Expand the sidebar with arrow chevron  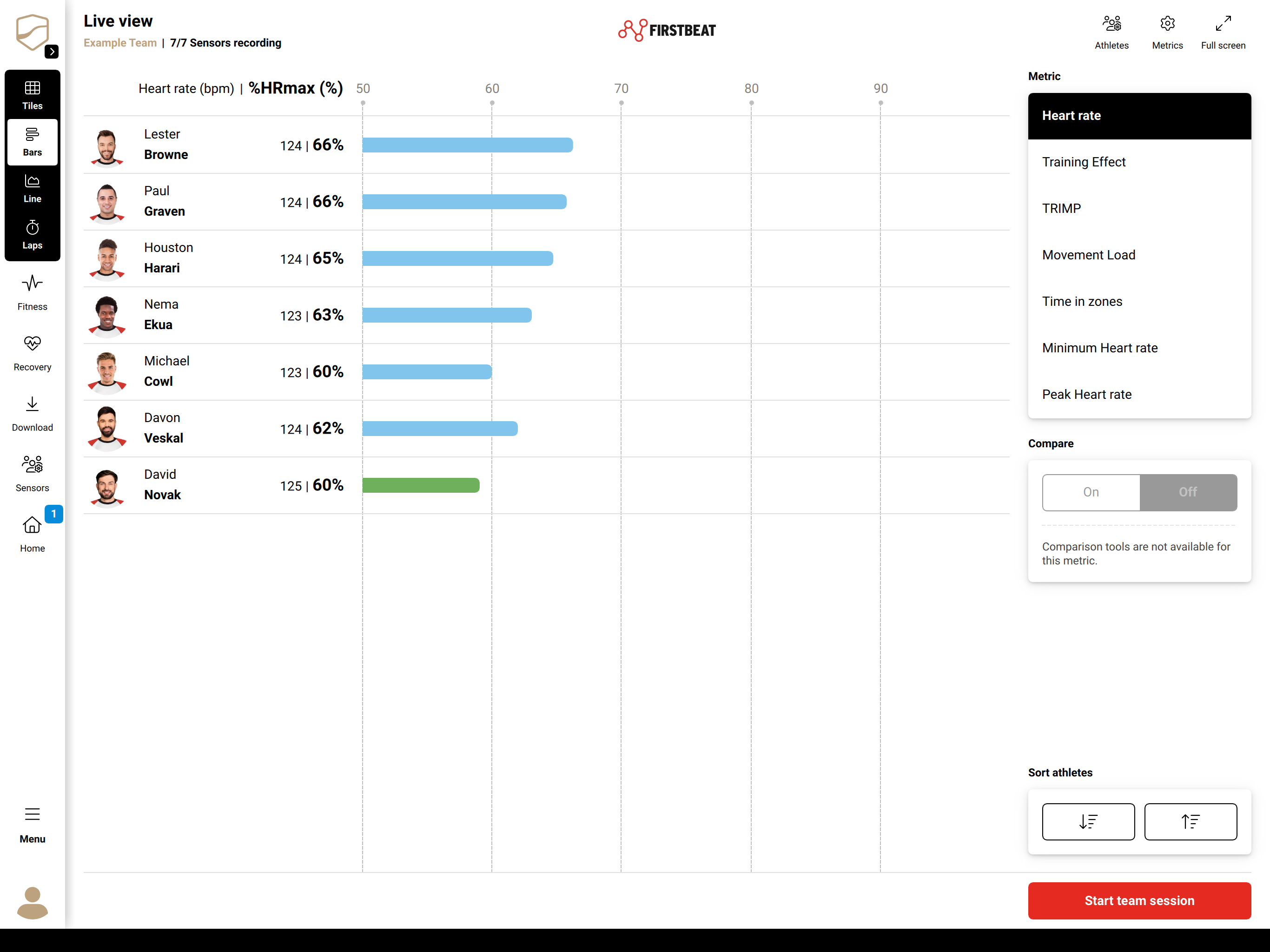coord(52,52)
